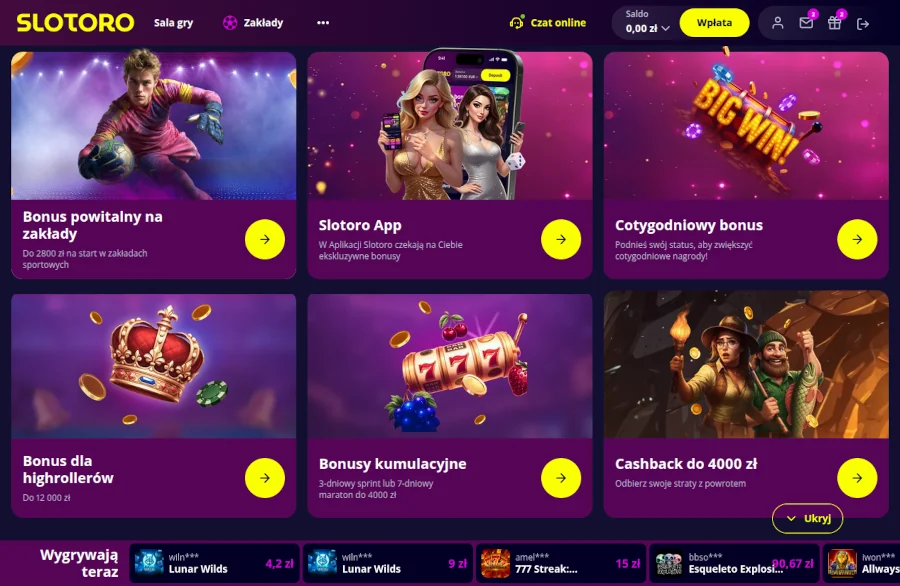Expand the Saldo balance dropdown
The width and height of the screenshot is (900, 586).
coord(647,23)
